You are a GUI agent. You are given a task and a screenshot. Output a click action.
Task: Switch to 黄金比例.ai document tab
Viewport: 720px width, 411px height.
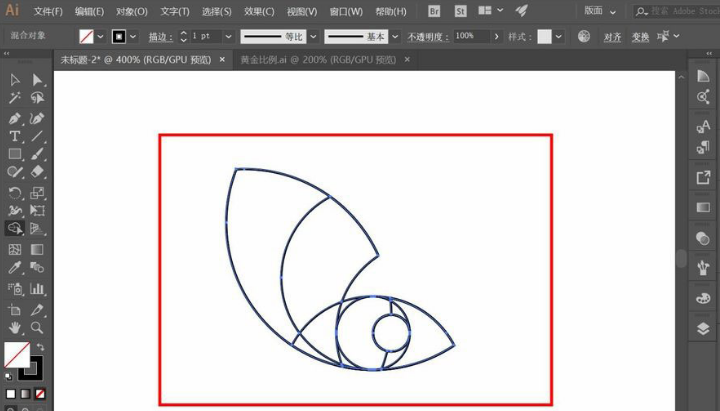point(318,60)
